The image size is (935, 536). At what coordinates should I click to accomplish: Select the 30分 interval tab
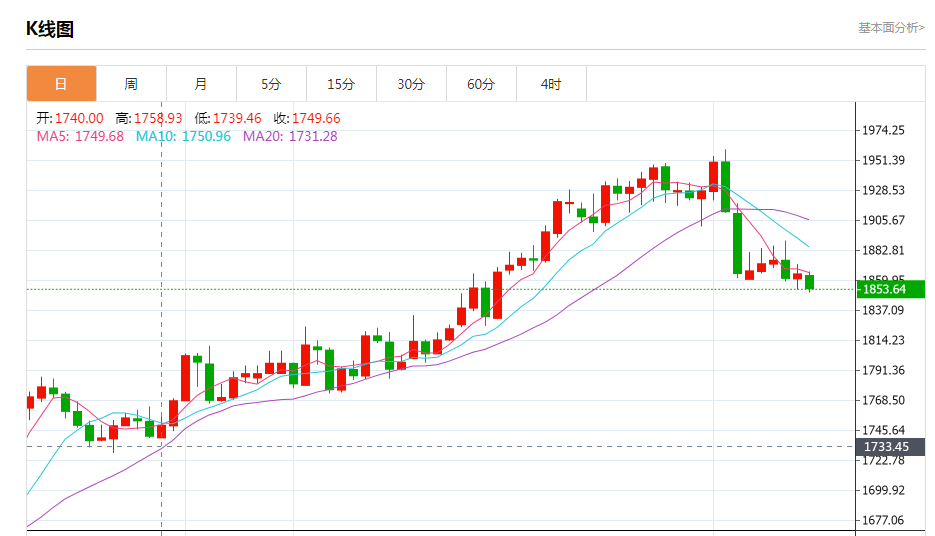click(411, 84)
